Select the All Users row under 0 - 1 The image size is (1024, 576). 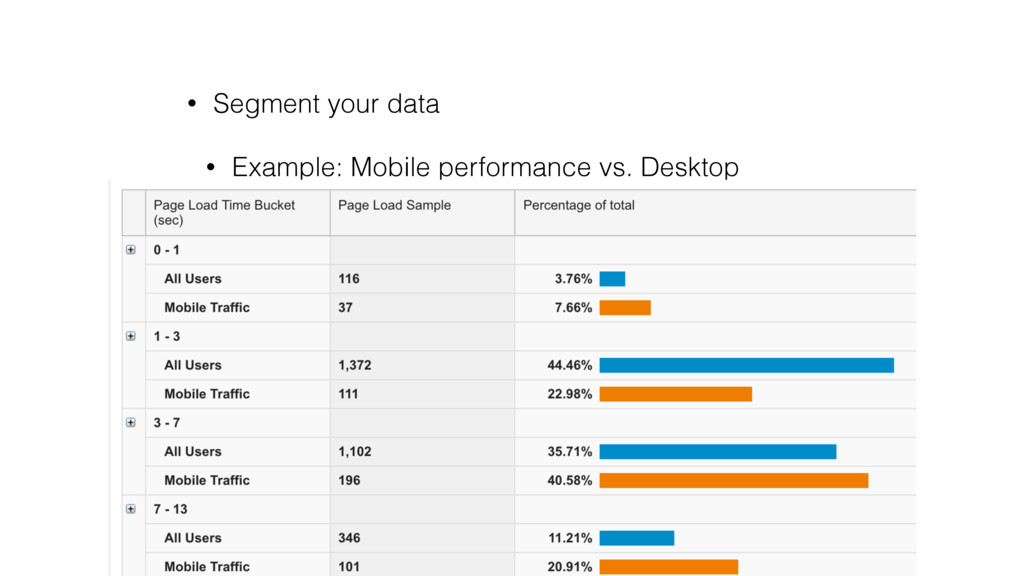click(x=519, y=279)
